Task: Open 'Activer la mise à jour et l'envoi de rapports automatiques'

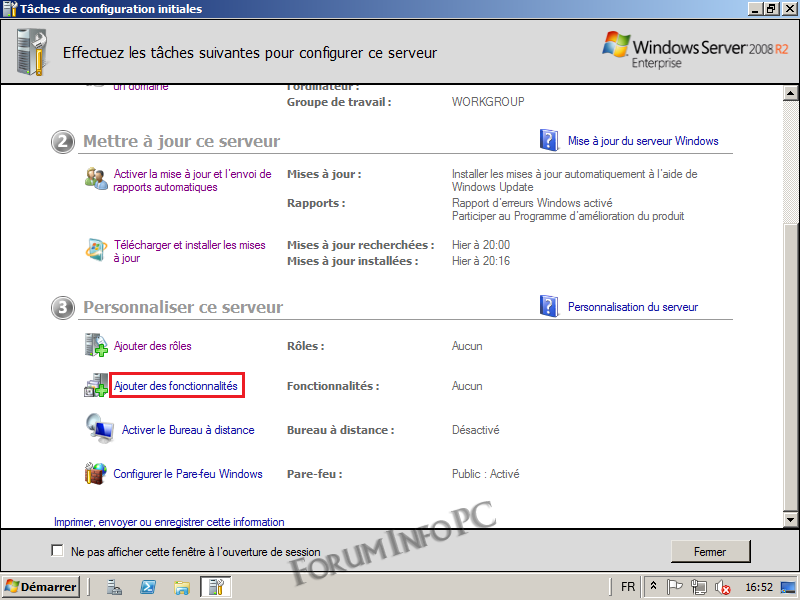Action: tap(192, 181)
